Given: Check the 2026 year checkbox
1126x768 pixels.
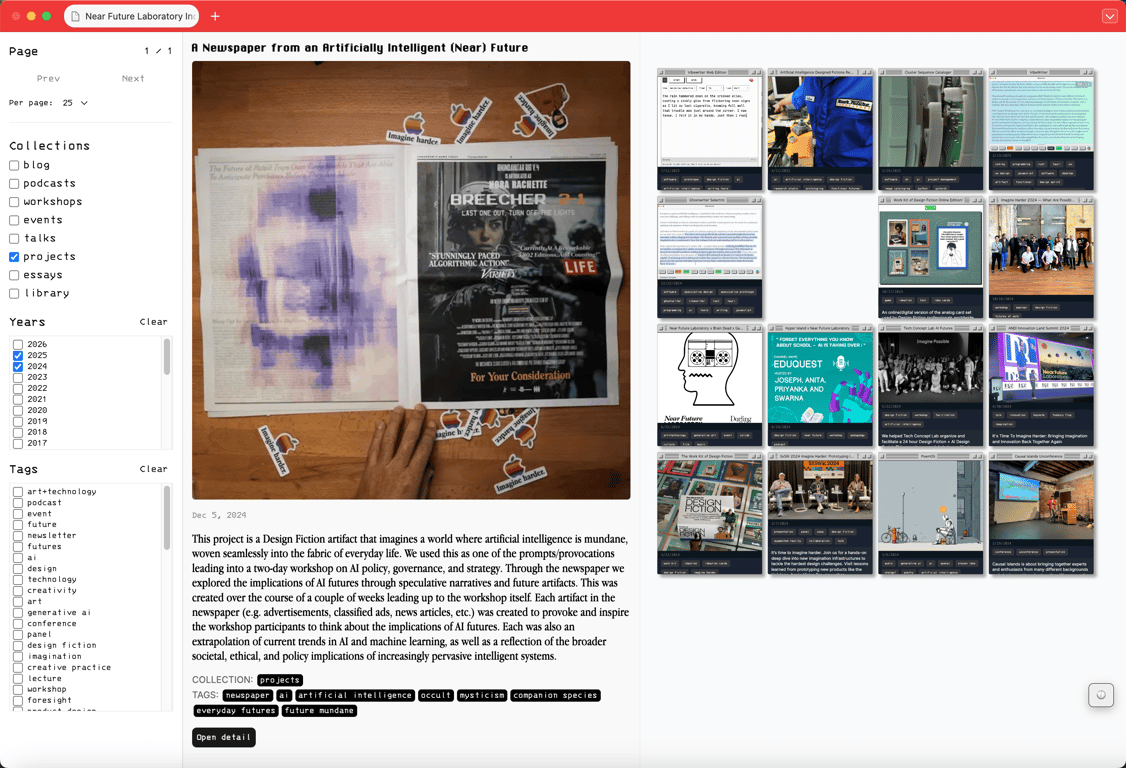Looking at the screenshot, I should point(18,345).
